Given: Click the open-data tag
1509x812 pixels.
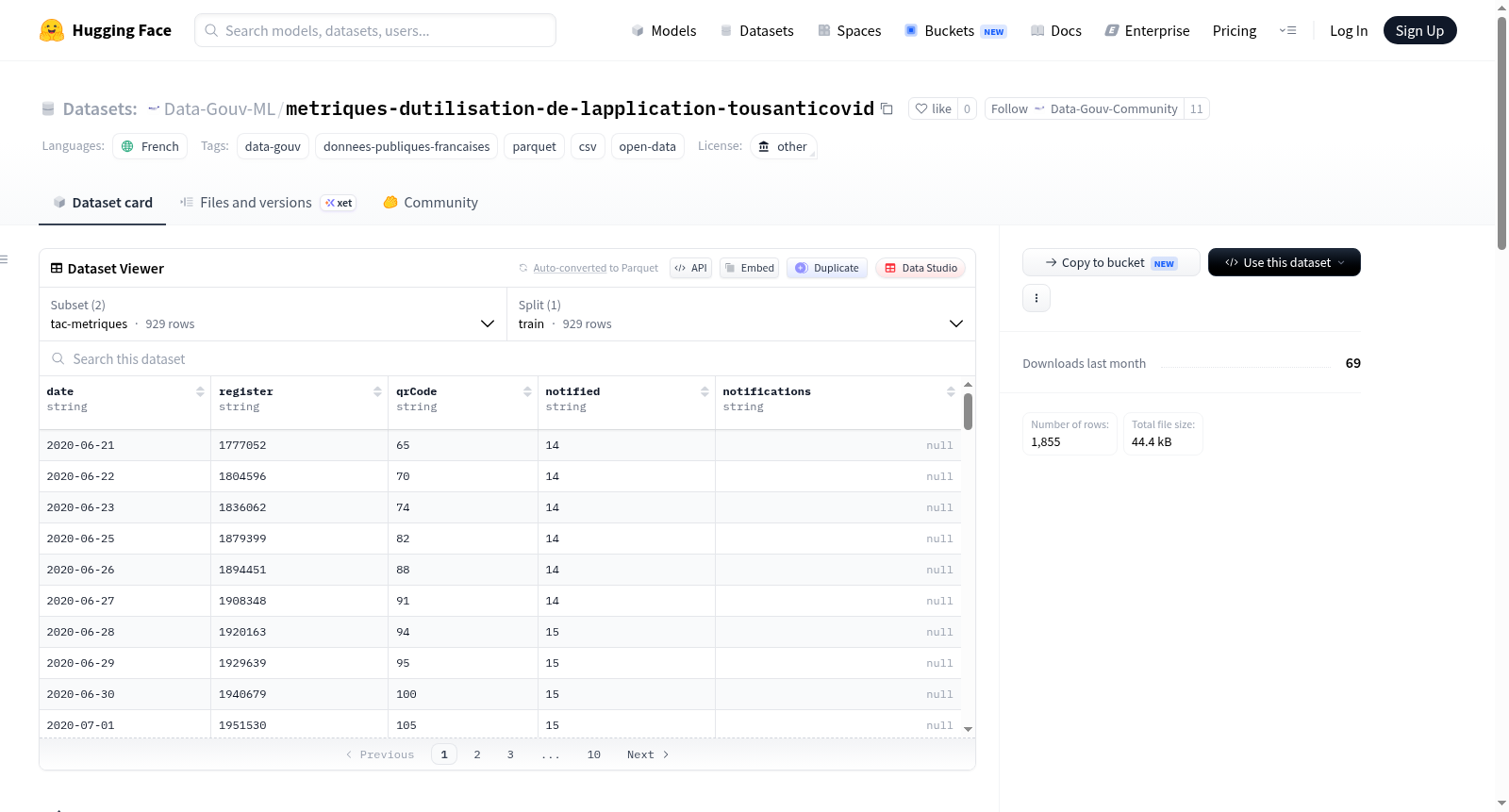Looking at the screenshot, I should 647,146.
